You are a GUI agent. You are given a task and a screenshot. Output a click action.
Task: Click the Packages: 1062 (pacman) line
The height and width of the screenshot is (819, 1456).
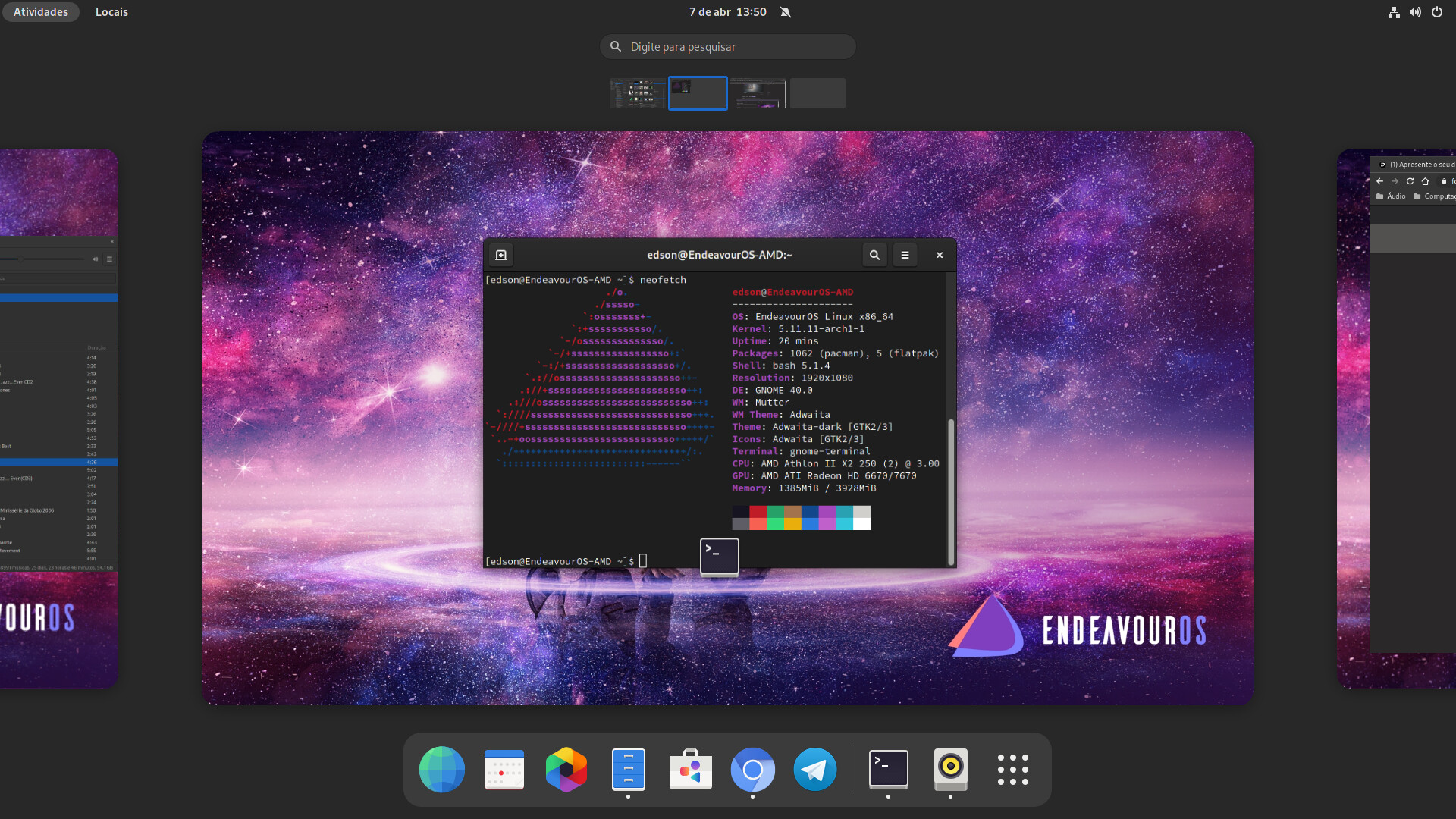(x=835, y=353)
